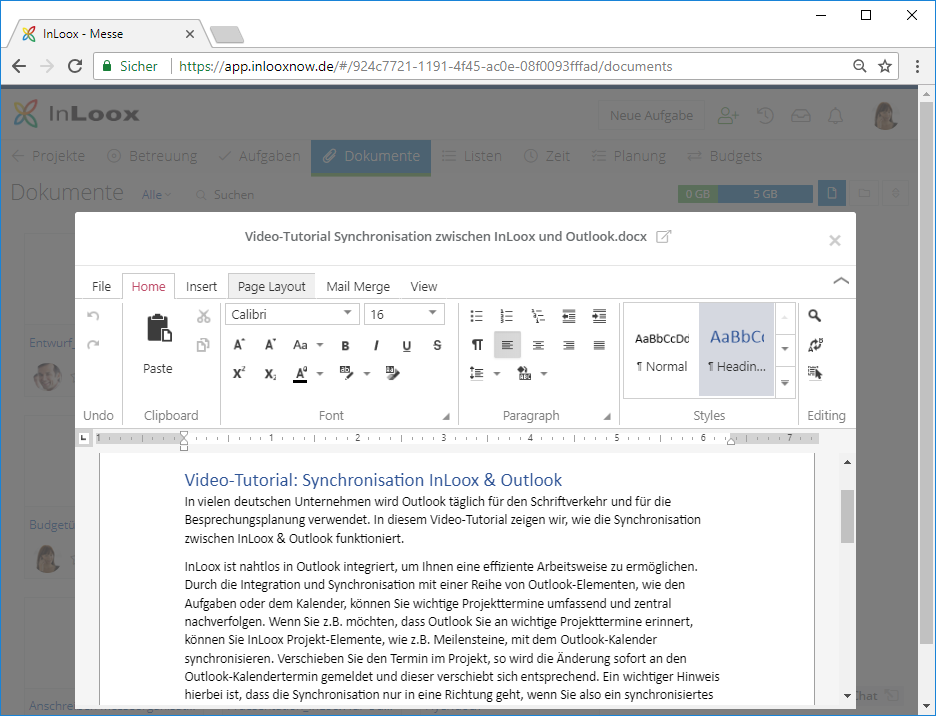The height and width of the screenshot is (716, 936).
Task: Reload the browser page
Action: point(75,66)
